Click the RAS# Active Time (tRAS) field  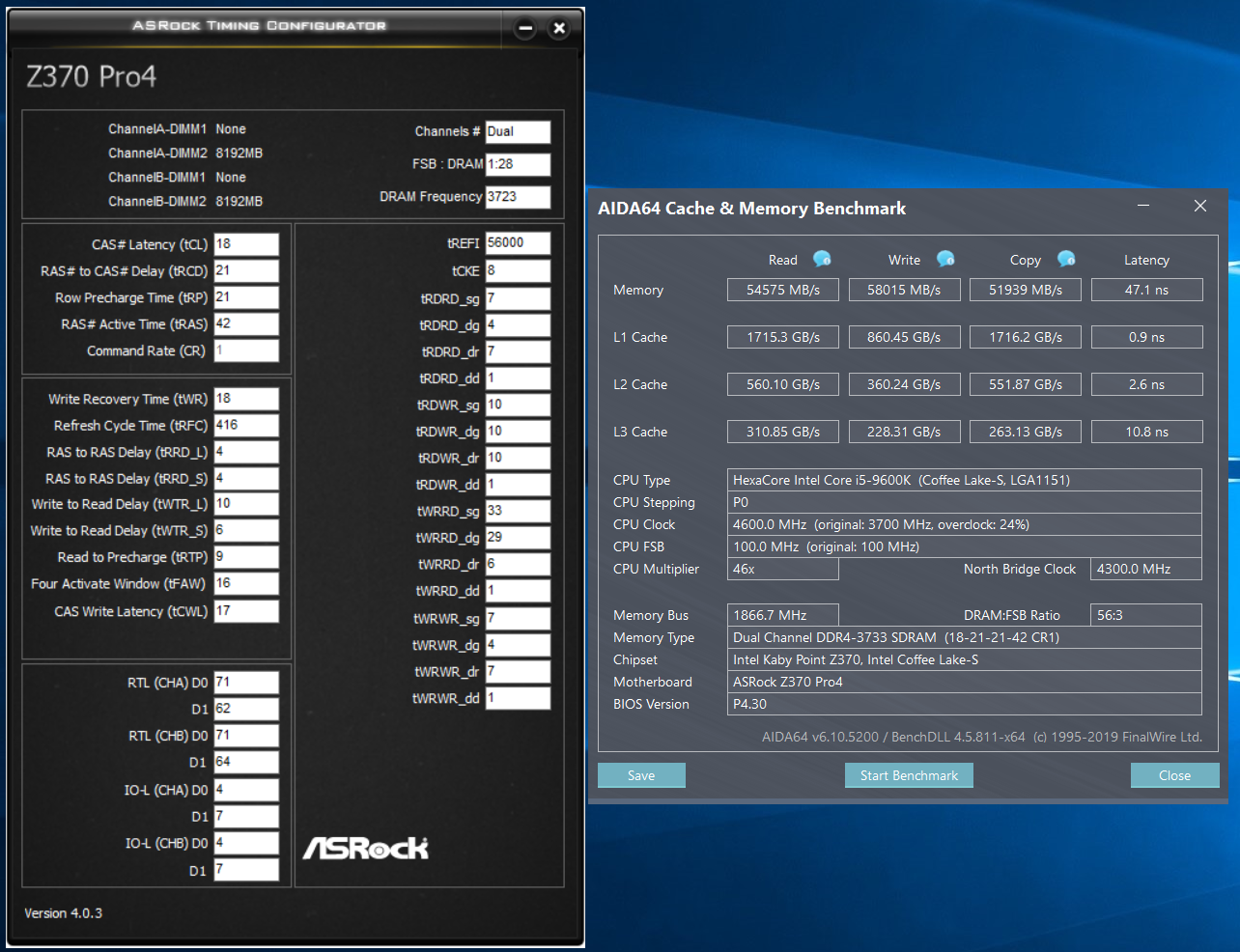tap(246, 324)
